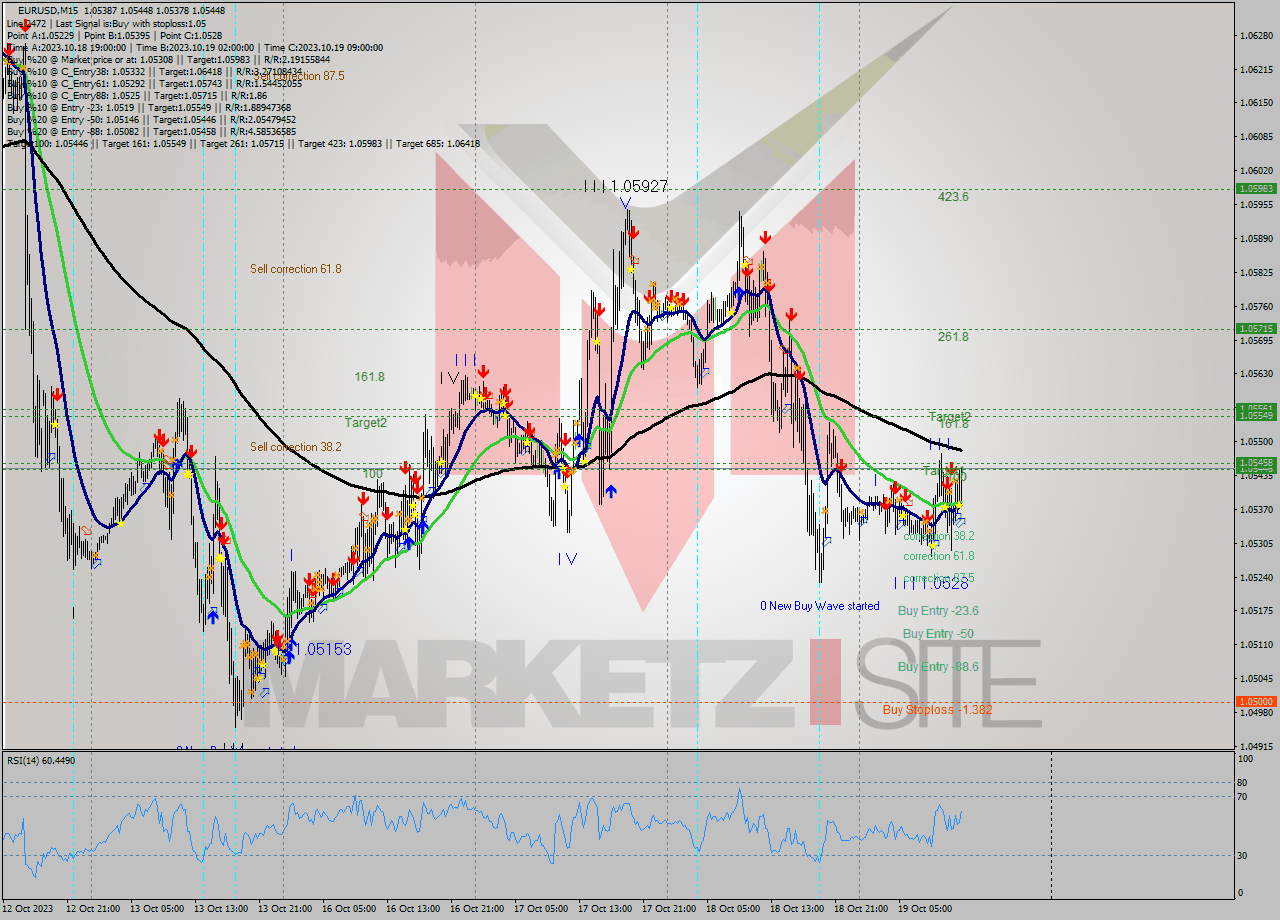
Task: Click the 'Point A:1.05229' info text
Action: pos(39,35)
